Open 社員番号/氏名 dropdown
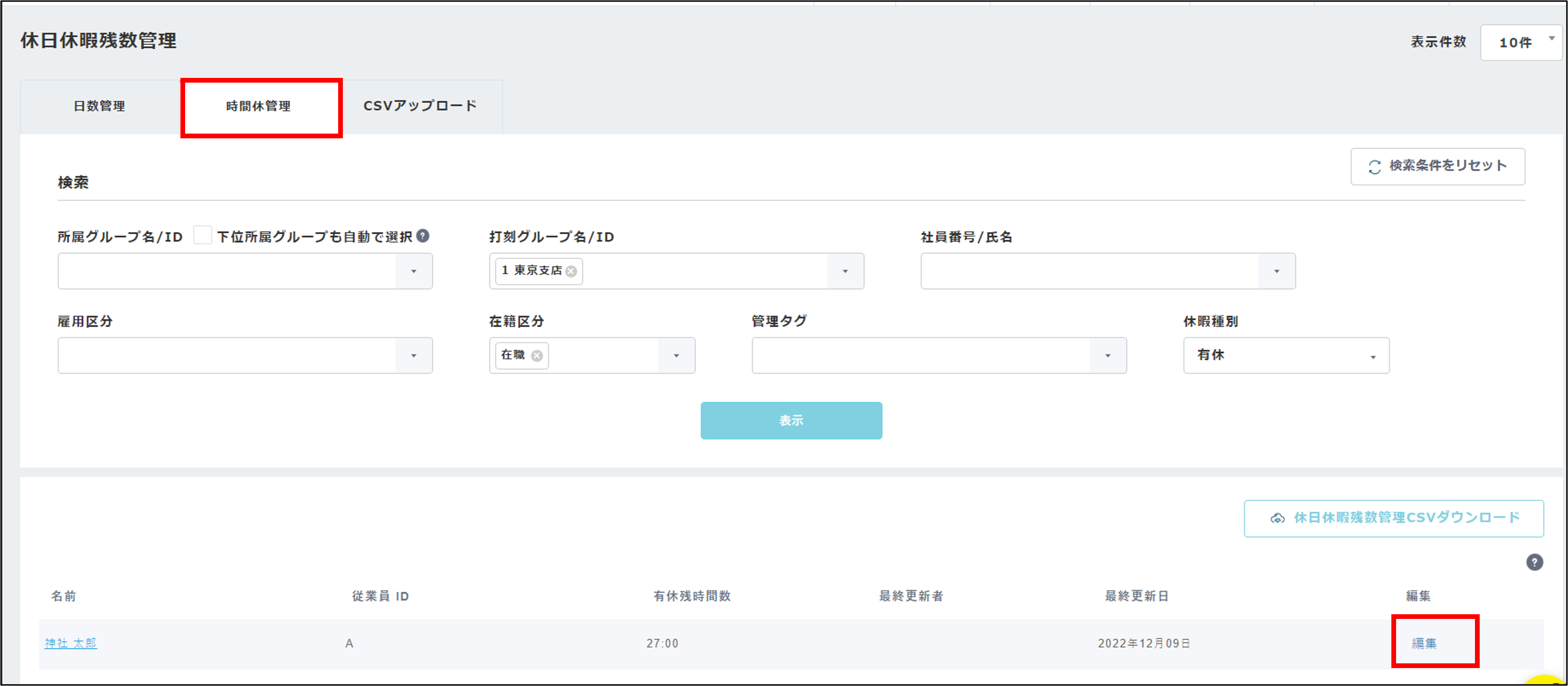The height and width of the screenshot is (686, 1568). (x=1277, y=271)
